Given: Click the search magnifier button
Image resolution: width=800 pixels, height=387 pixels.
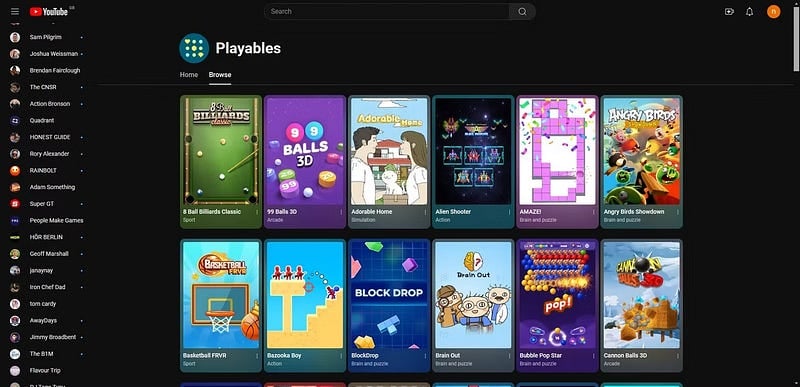Looking at the screenshot, I should point(522,12).
